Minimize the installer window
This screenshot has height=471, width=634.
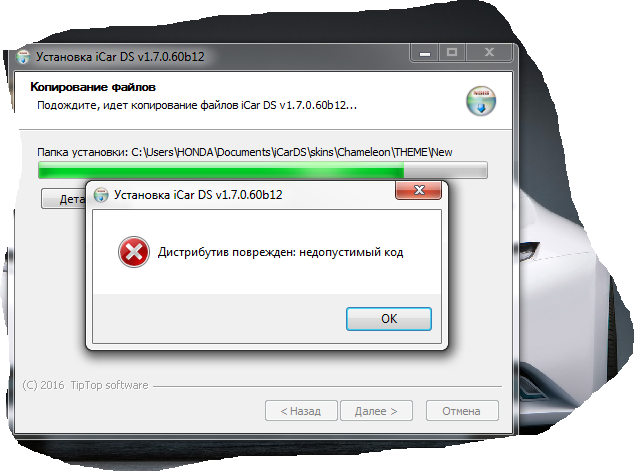point(424,53)
